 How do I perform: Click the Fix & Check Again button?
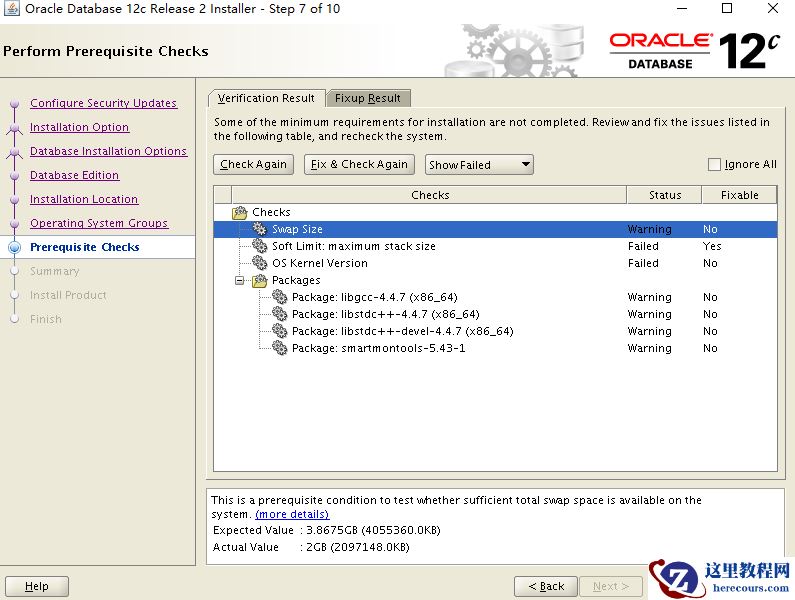(x=359, y=164)
